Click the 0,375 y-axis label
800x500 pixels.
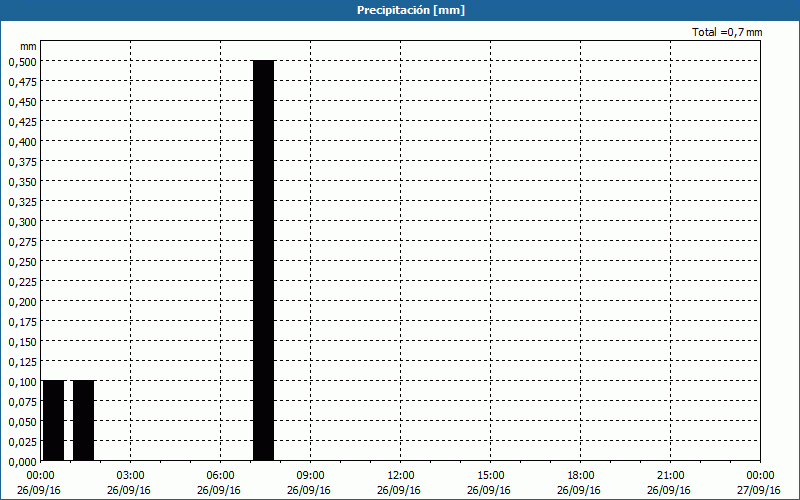22,162
